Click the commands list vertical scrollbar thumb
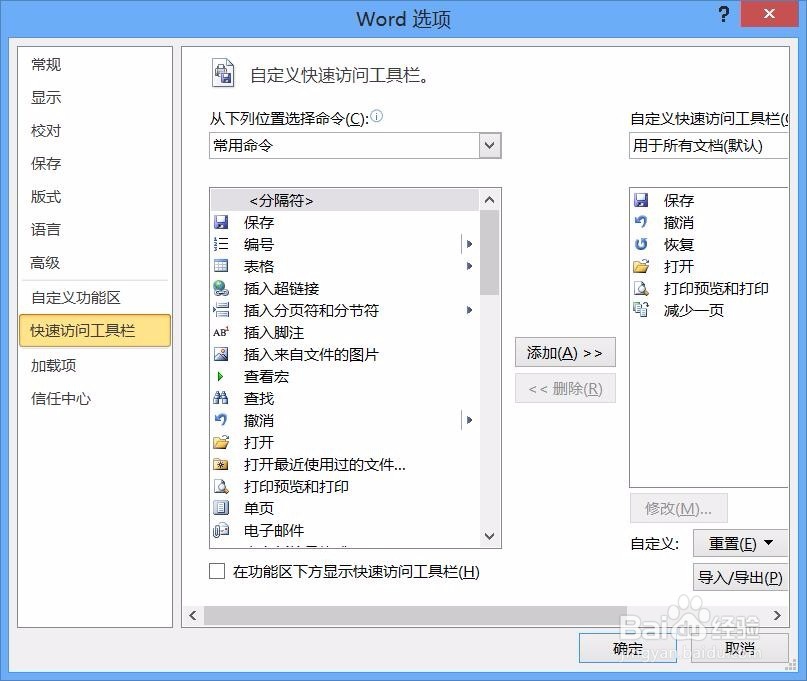This screenshot has height=681, width=807. pos(489,253)
